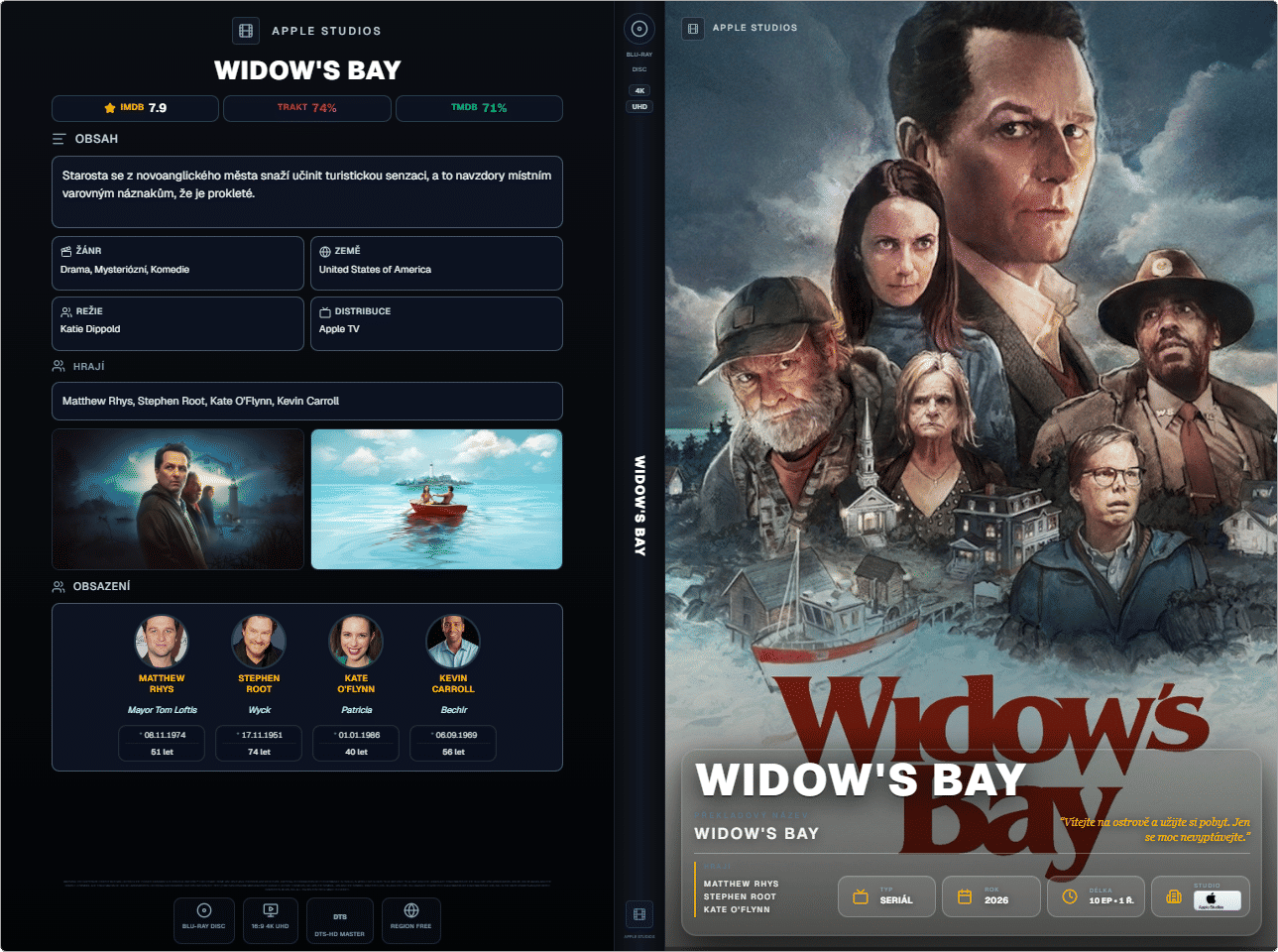Click the vertical 'WIDOW'S BAY' spine title

click(x=639, y=506)
